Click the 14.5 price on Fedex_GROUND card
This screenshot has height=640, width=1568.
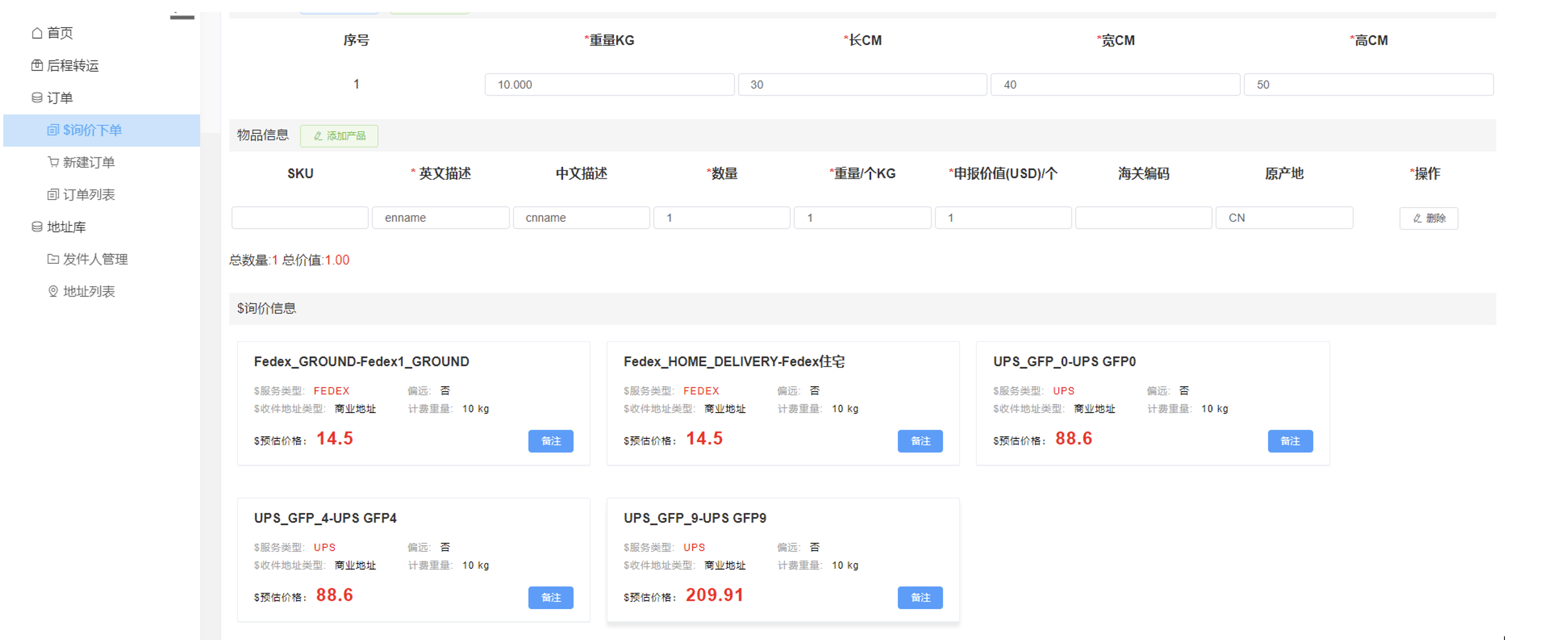pyautogui.click(x=335, y=439)
